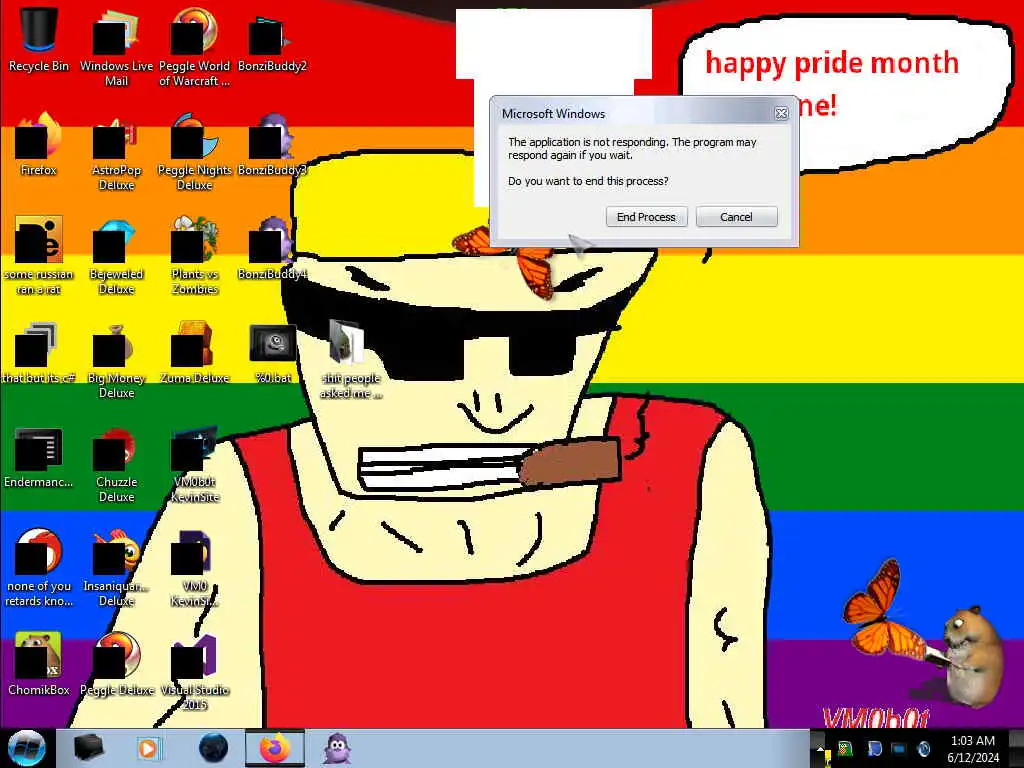The height and width of the screenshot is (768, 1024).
Task: Launch Big Money Deluxe shortcut
Action: [116, 359]
